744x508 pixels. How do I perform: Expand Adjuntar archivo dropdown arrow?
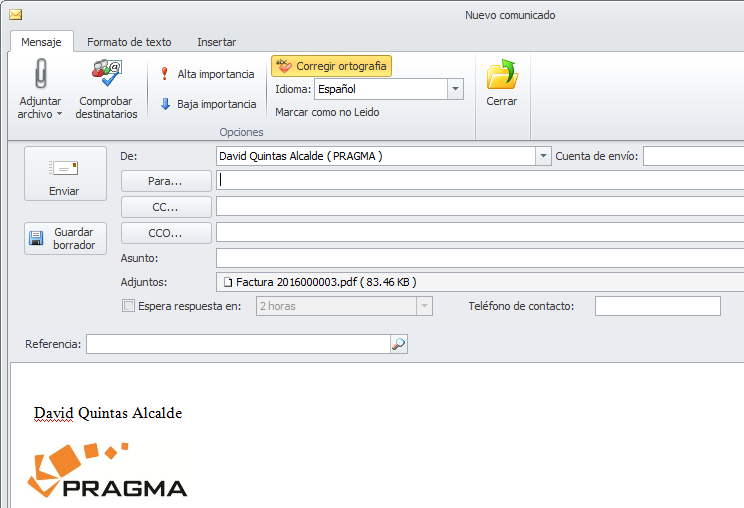[x=59, y=114]
